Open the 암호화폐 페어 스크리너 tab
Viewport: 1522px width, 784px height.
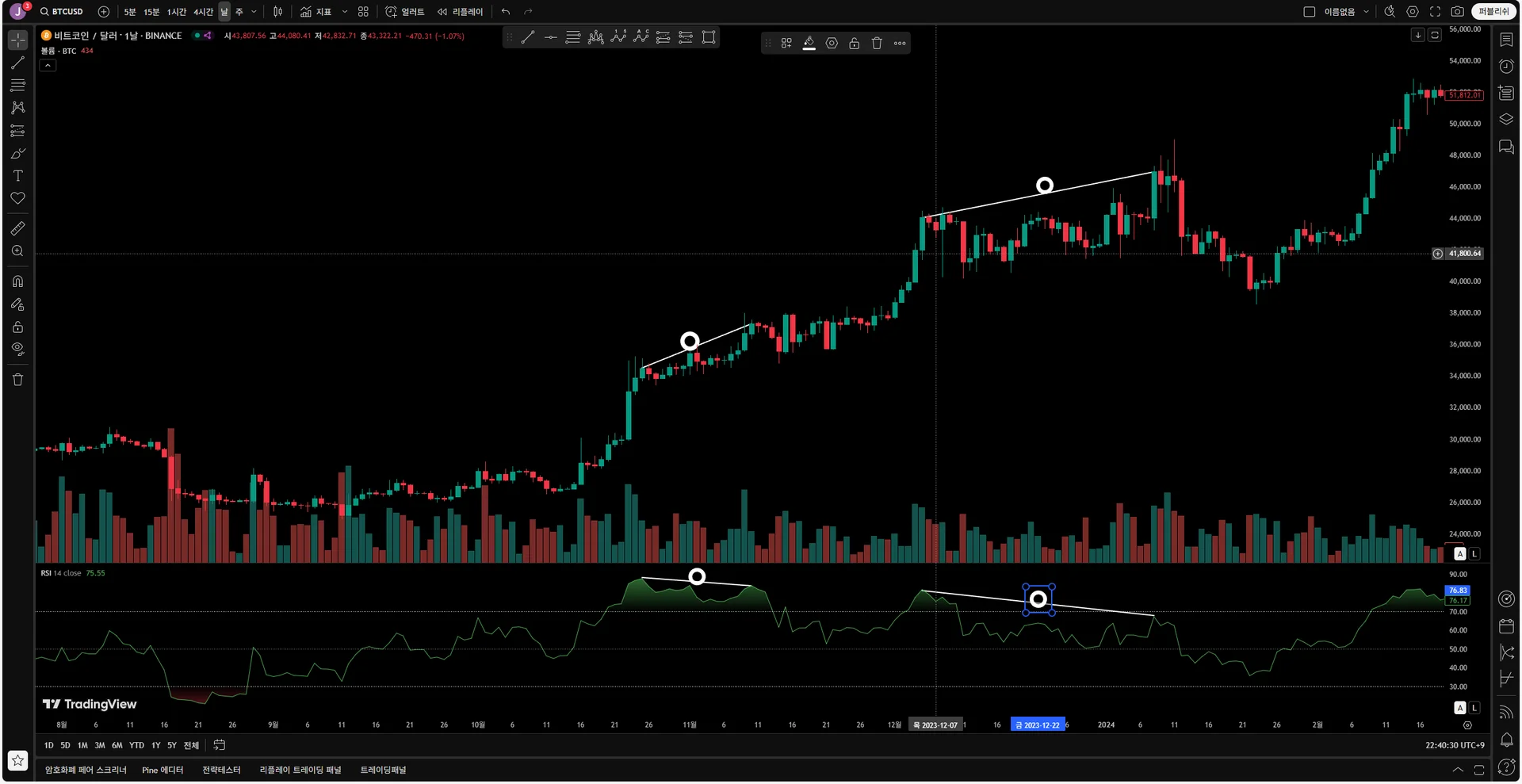pos(86,770)
